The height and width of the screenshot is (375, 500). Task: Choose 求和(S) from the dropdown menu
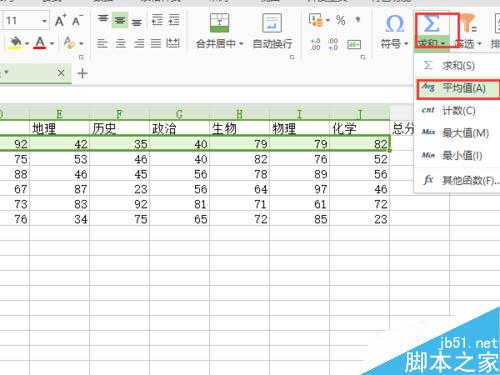pos(457,65)
